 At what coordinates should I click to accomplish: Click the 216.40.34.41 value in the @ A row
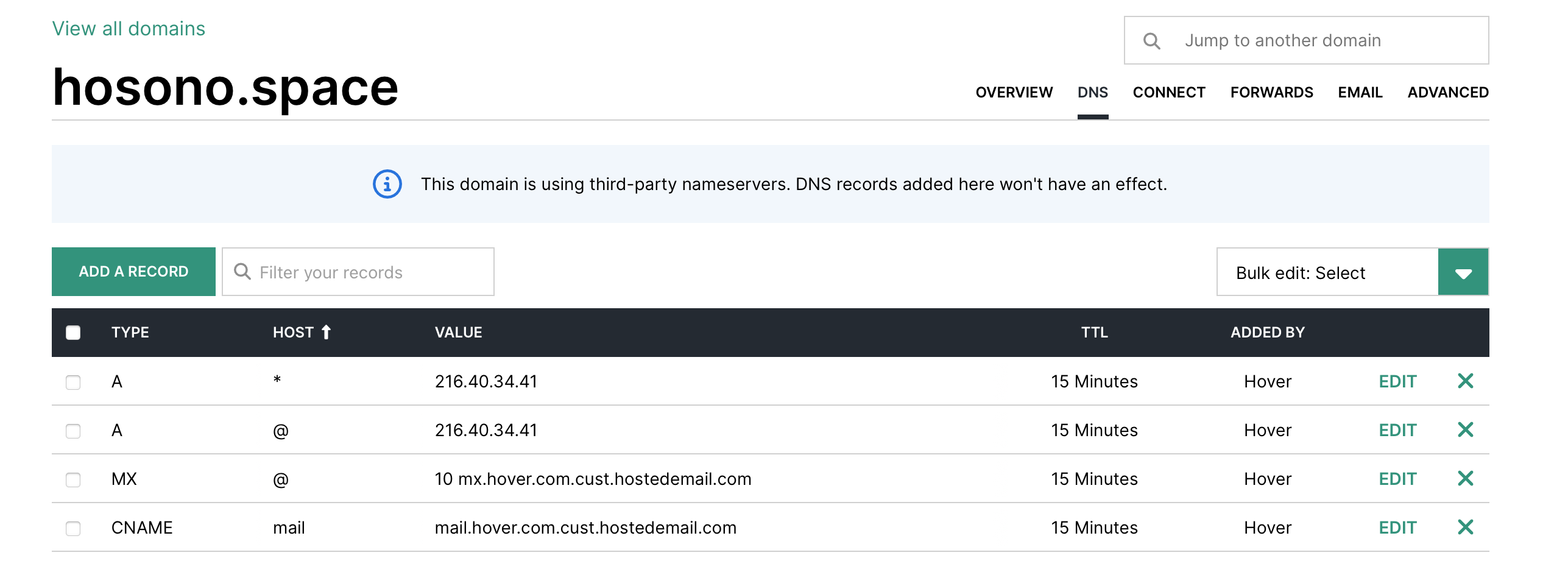click(x=486, y=430)
